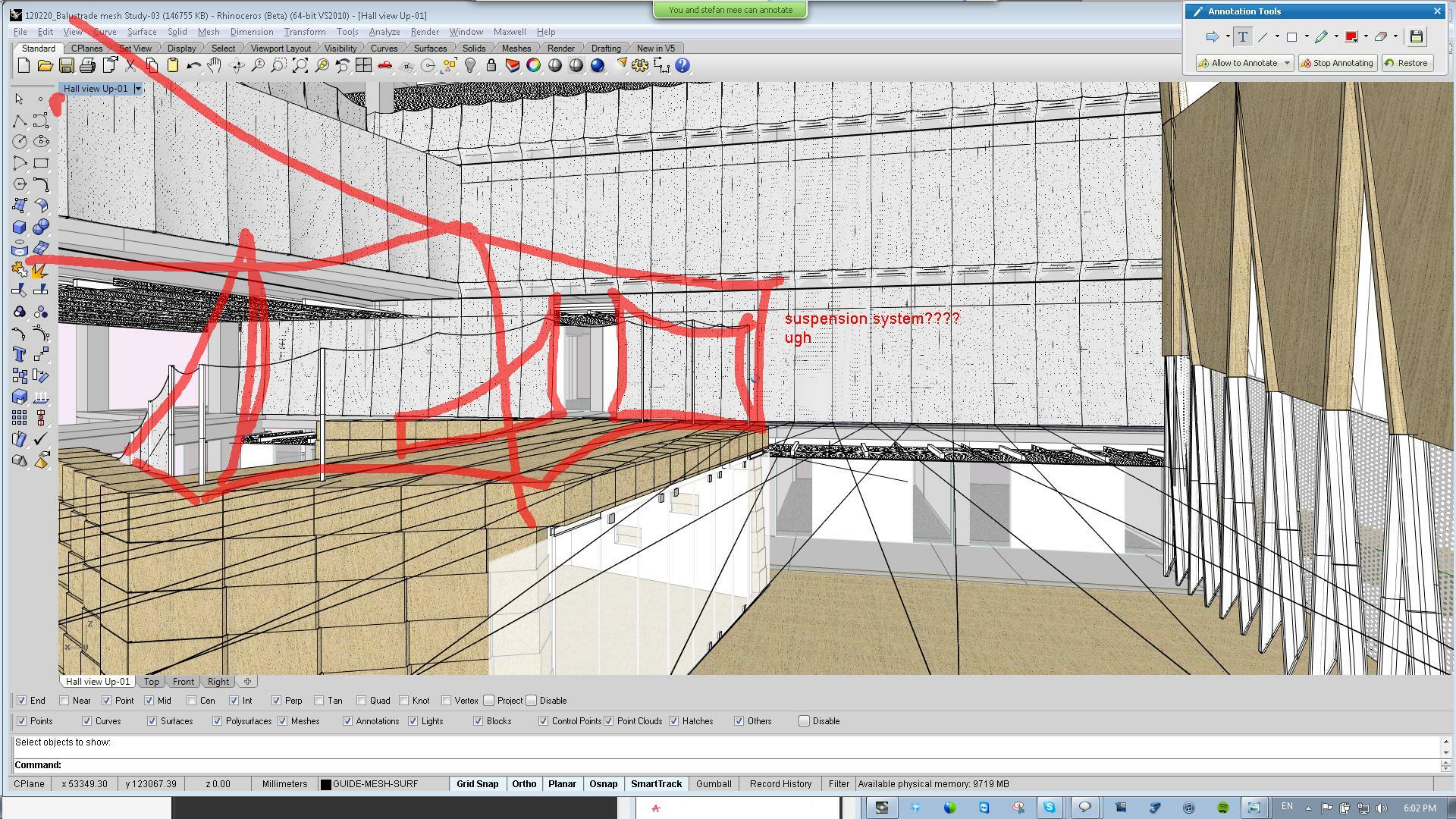
Task: Click the light bulb hide-objects icon
Action: coord(470,66)
